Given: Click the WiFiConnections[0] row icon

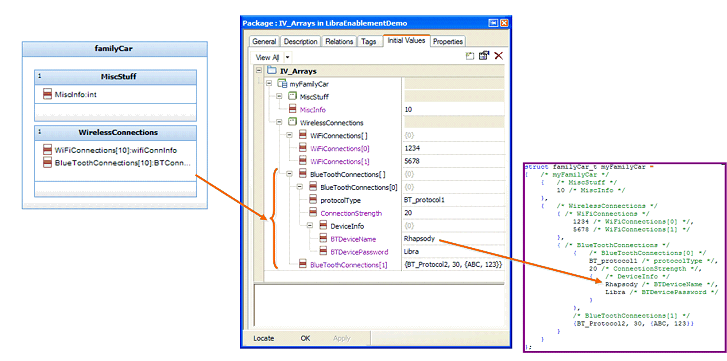Looking at the screenshot, I should (303, 148).
